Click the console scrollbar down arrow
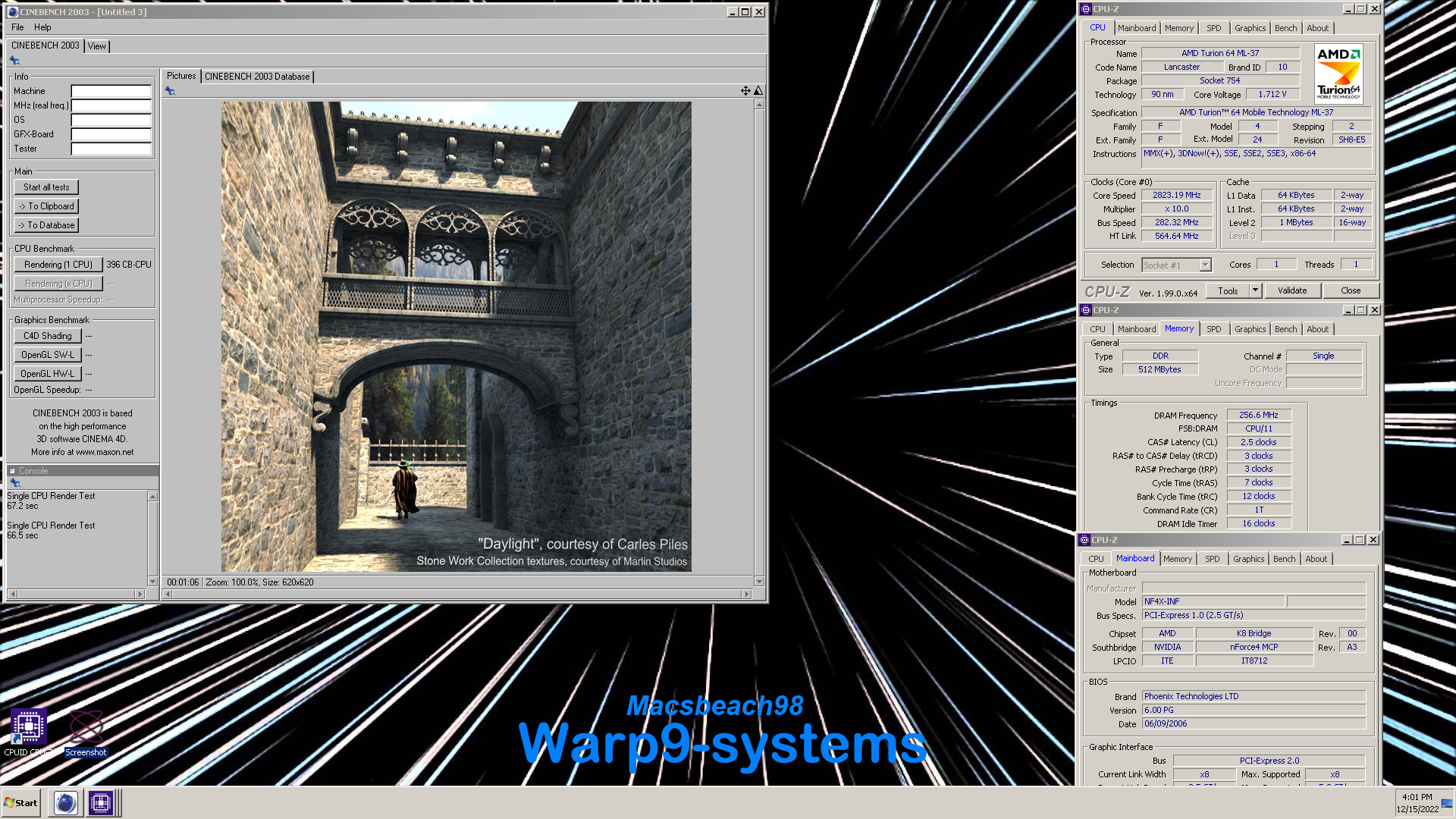The width and height of the screenshot is (1456, 819). [x=152, y=582]
